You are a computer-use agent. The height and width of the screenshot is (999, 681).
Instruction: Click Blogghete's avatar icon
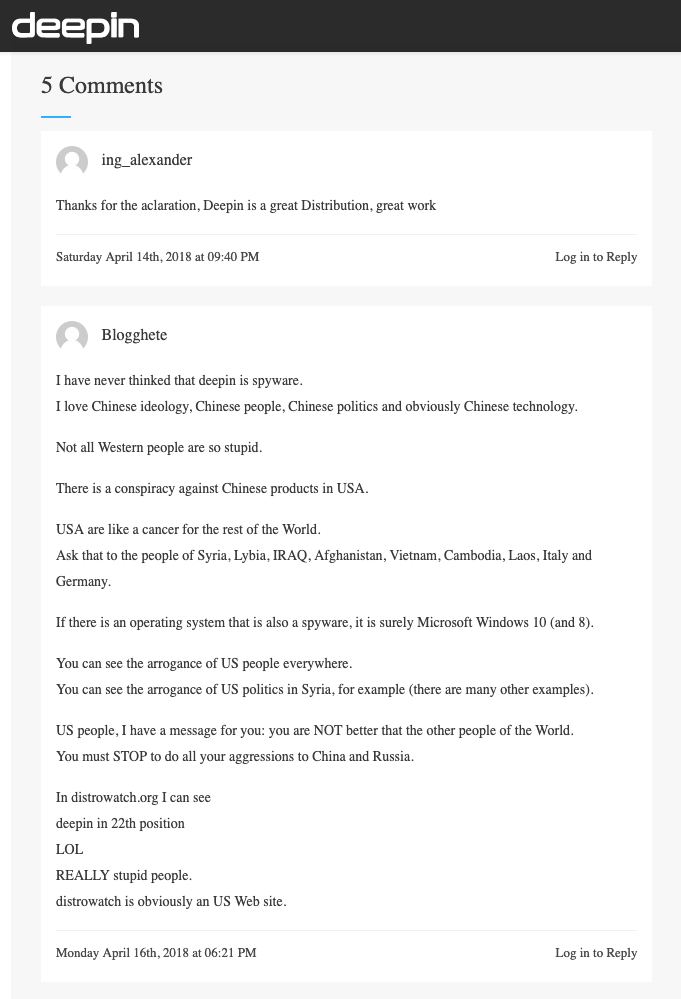coord(72,336)
